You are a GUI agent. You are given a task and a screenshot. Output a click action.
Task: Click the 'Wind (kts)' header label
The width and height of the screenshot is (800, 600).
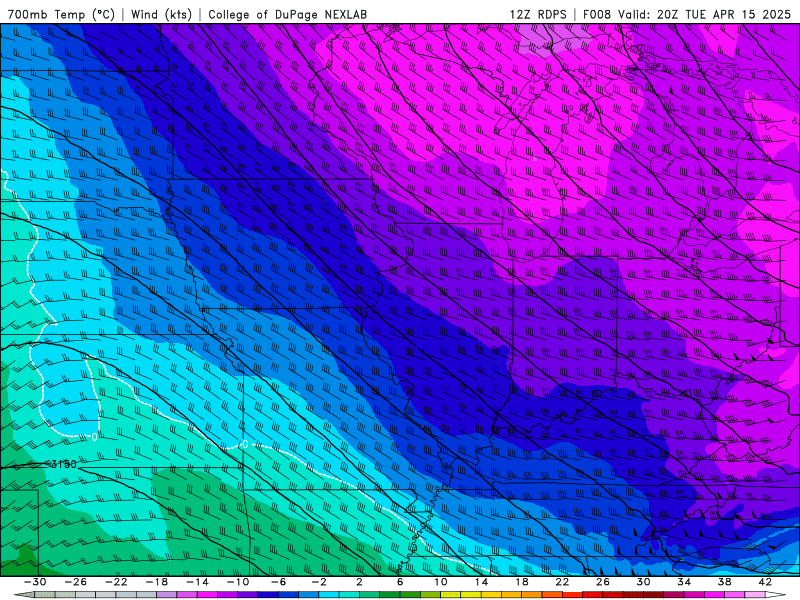coord(161,14)
